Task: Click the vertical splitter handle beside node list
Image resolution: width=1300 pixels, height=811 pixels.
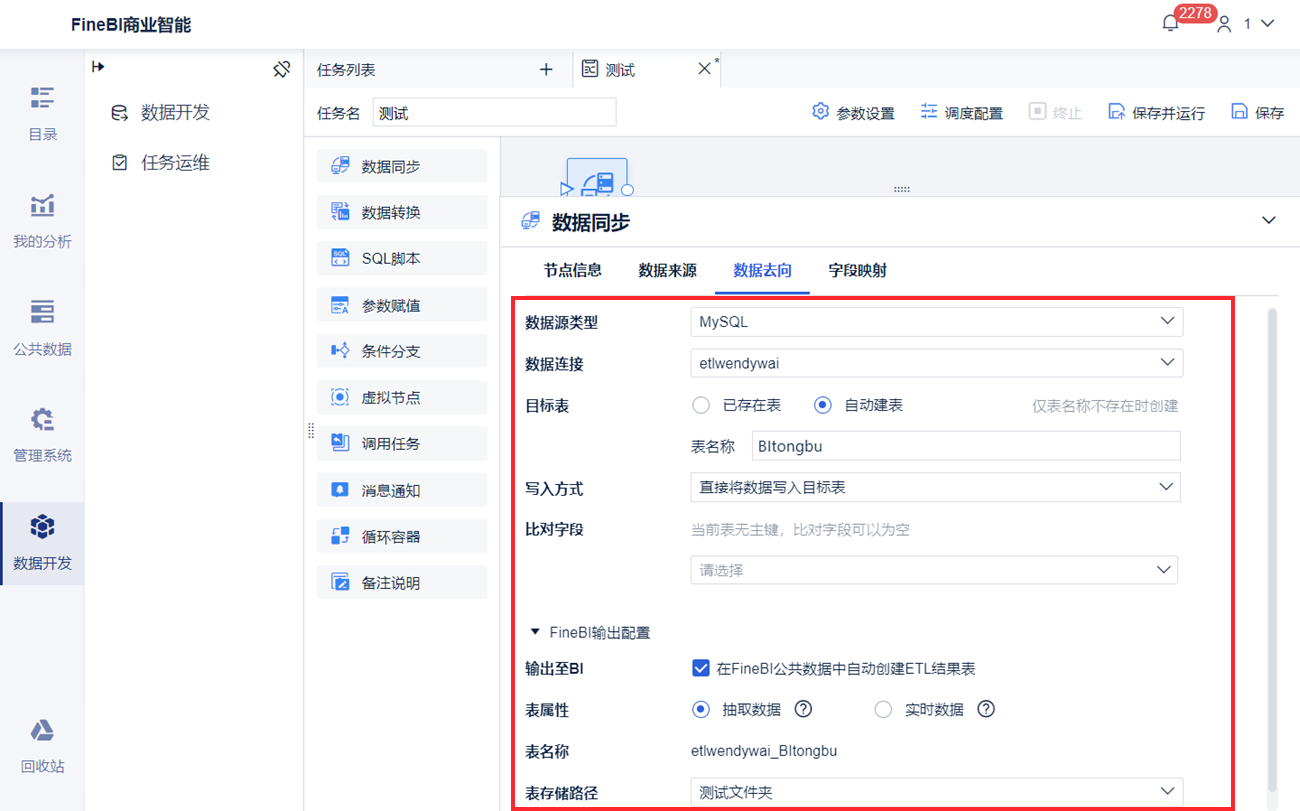Action: [310, 431]
